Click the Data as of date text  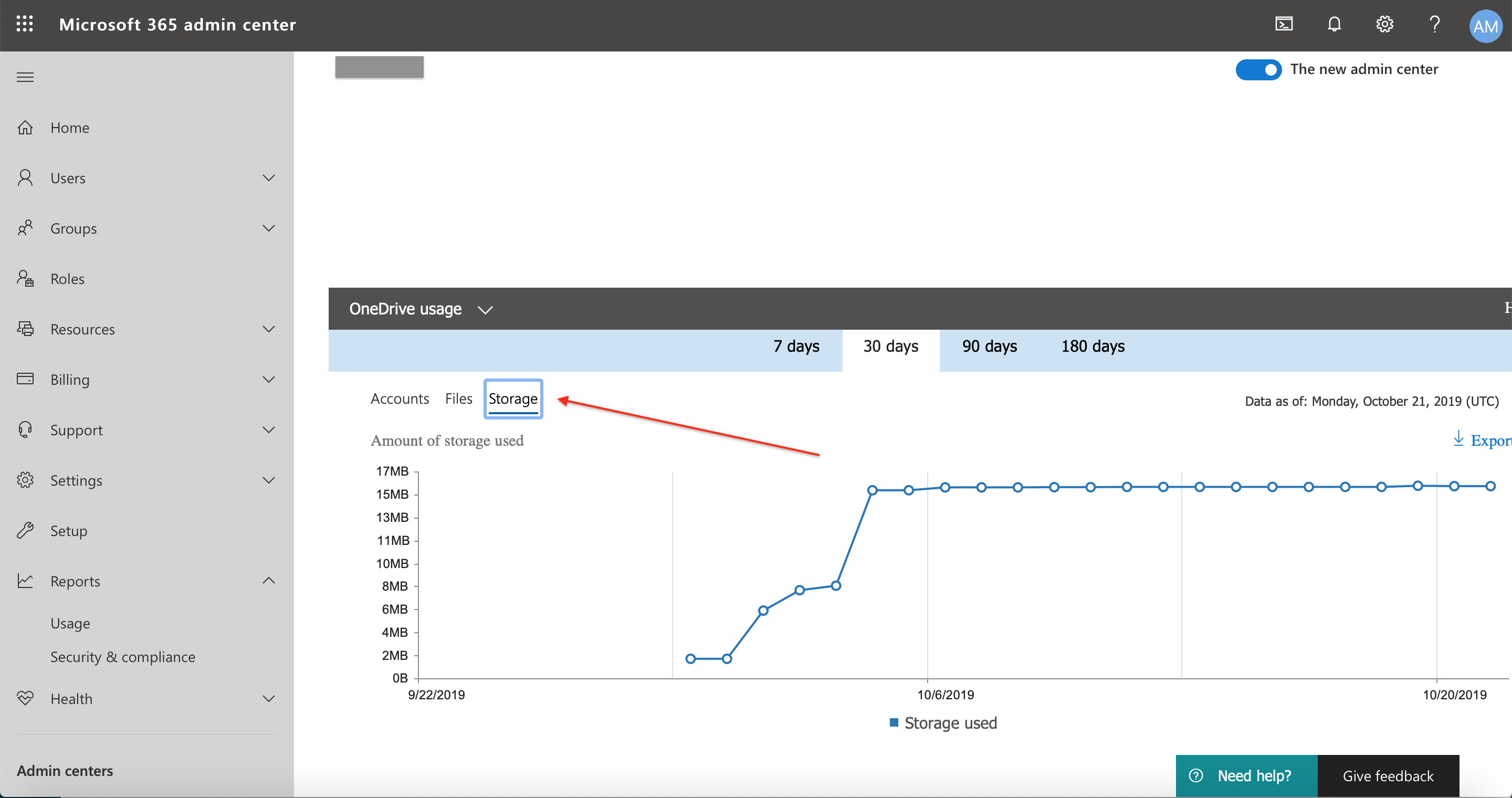[1371, 401]
